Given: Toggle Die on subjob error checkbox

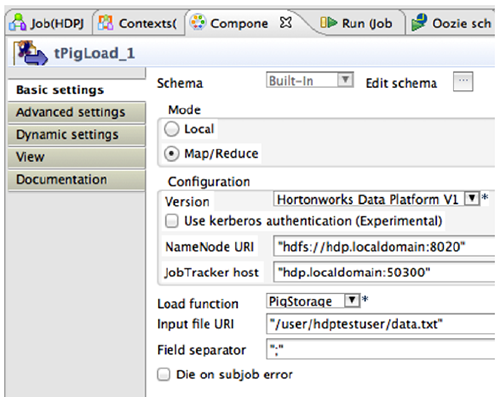Looking at the screenshot, I should pyautogui.click(x=164, y=374).
